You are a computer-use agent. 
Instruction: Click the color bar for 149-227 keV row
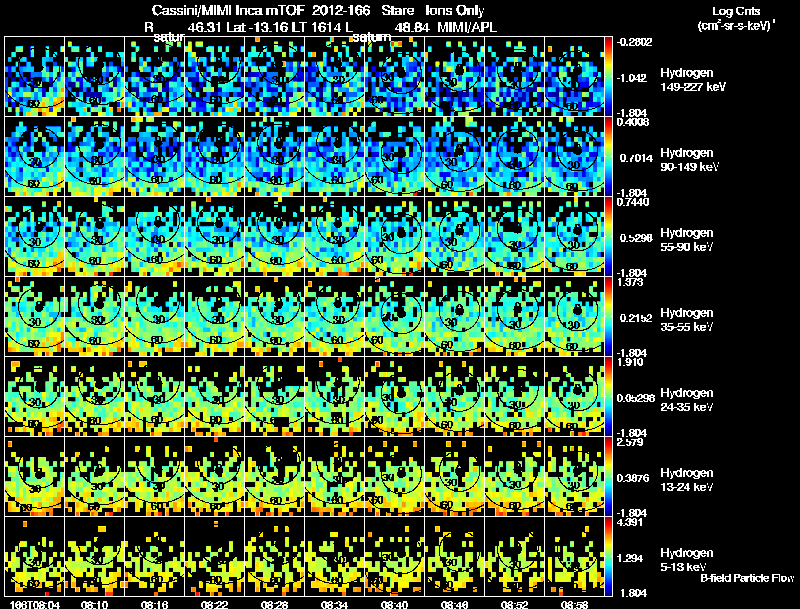tap(608, 77)
